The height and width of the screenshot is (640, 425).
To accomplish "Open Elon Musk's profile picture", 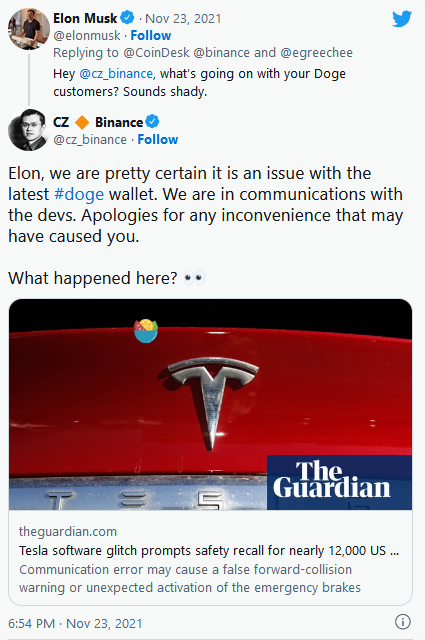I will point(29,29).
